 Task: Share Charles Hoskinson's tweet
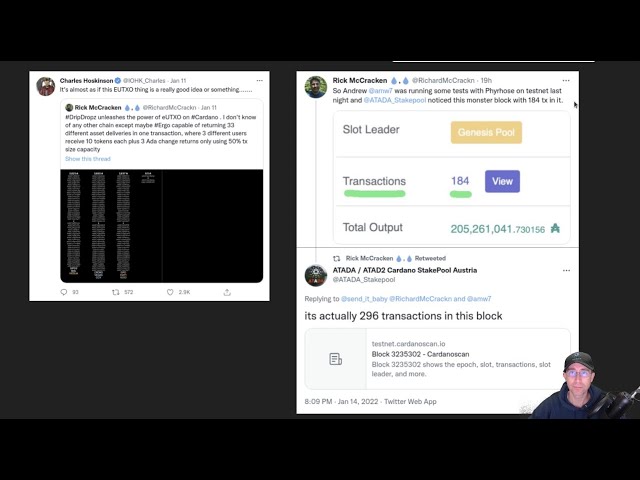227,292
